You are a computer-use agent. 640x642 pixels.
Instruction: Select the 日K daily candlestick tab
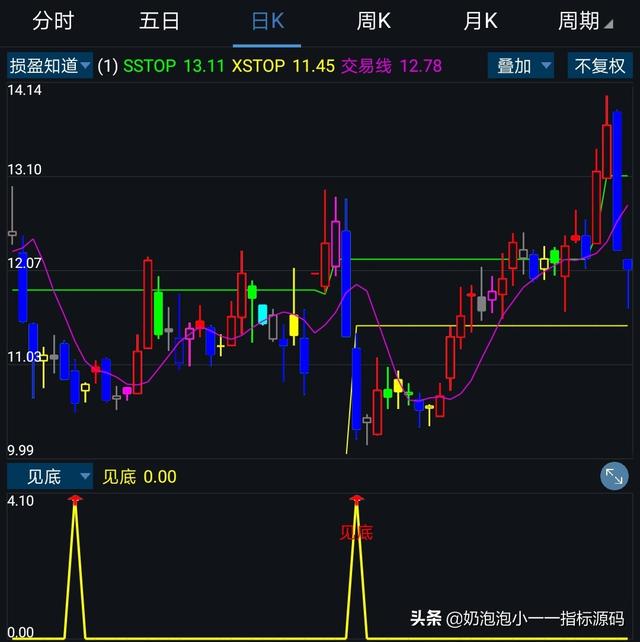(x=267, y=21)
